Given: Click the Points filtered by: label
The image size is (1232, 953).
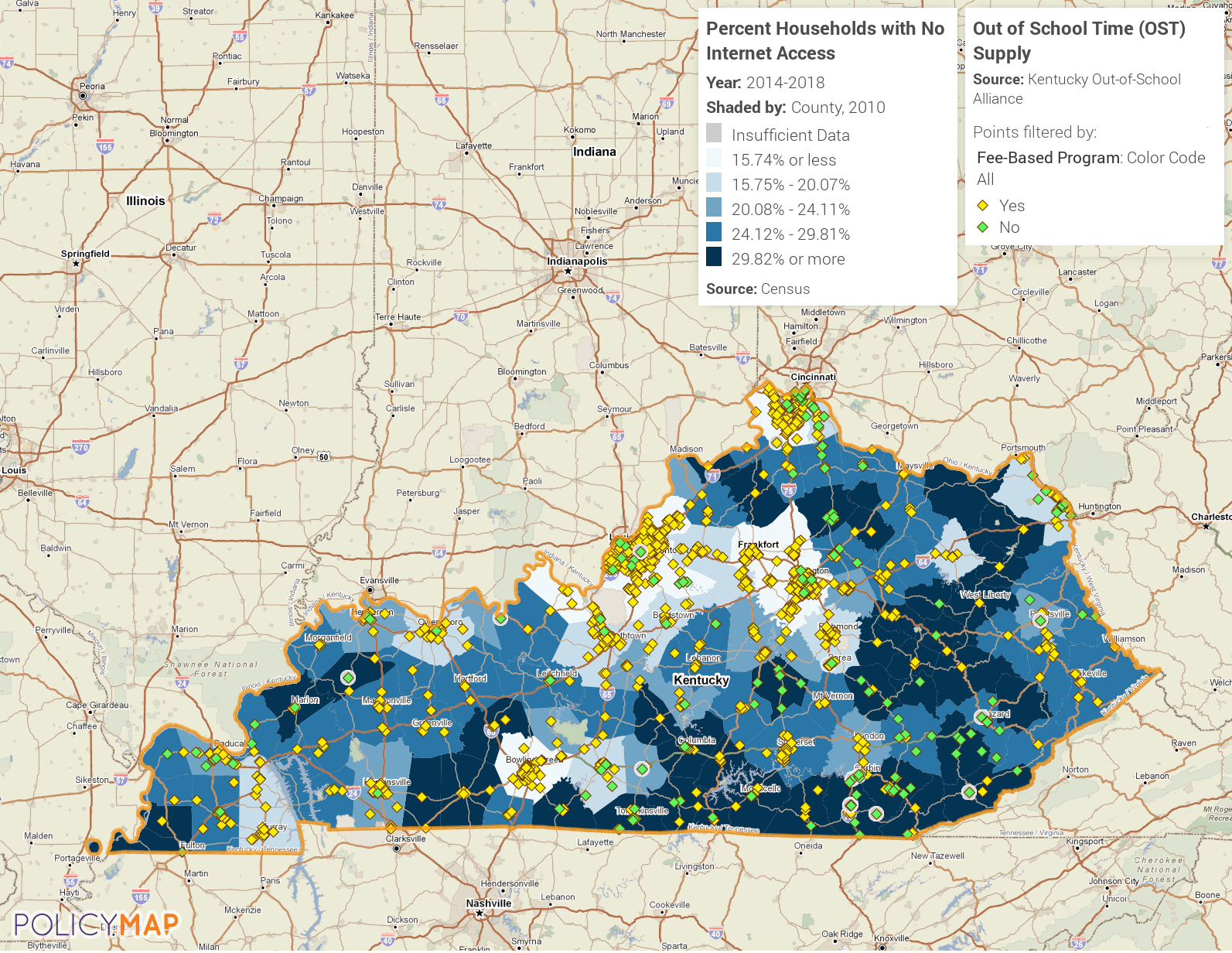Looking at the screenshot, I should tap(1035, 132).
